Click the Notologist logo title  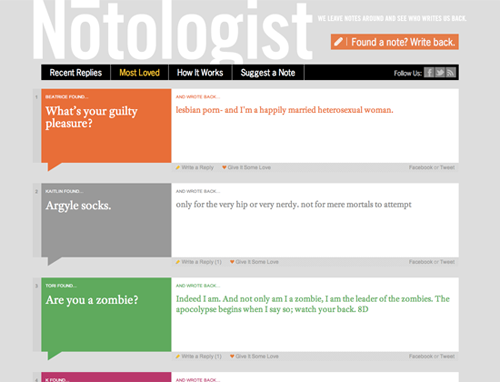[x=173, y=31]
